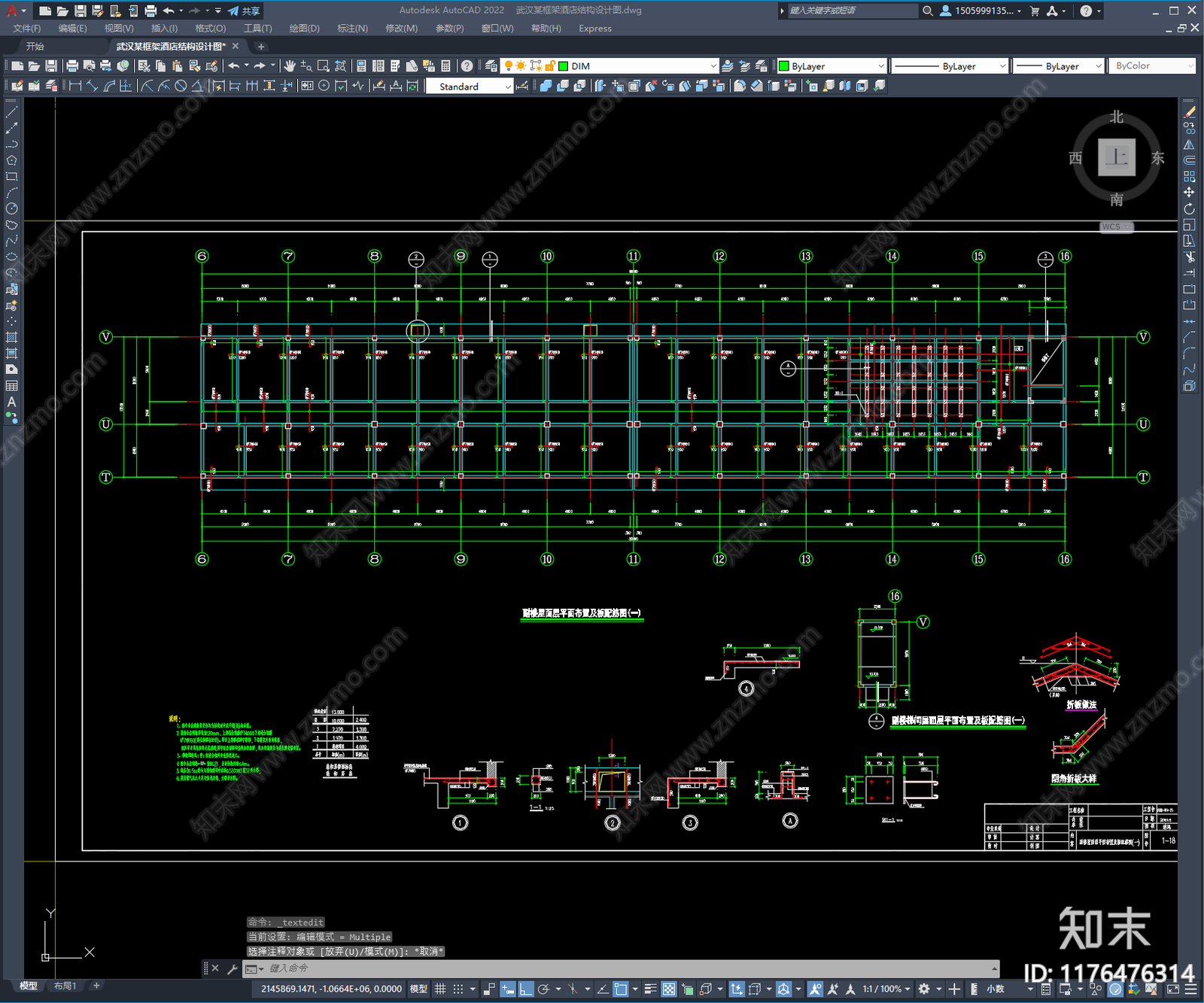This screenshot has height=1003, width=1204.
Task: Click the 模型 model tab
Action: click(x=29, y=986)
